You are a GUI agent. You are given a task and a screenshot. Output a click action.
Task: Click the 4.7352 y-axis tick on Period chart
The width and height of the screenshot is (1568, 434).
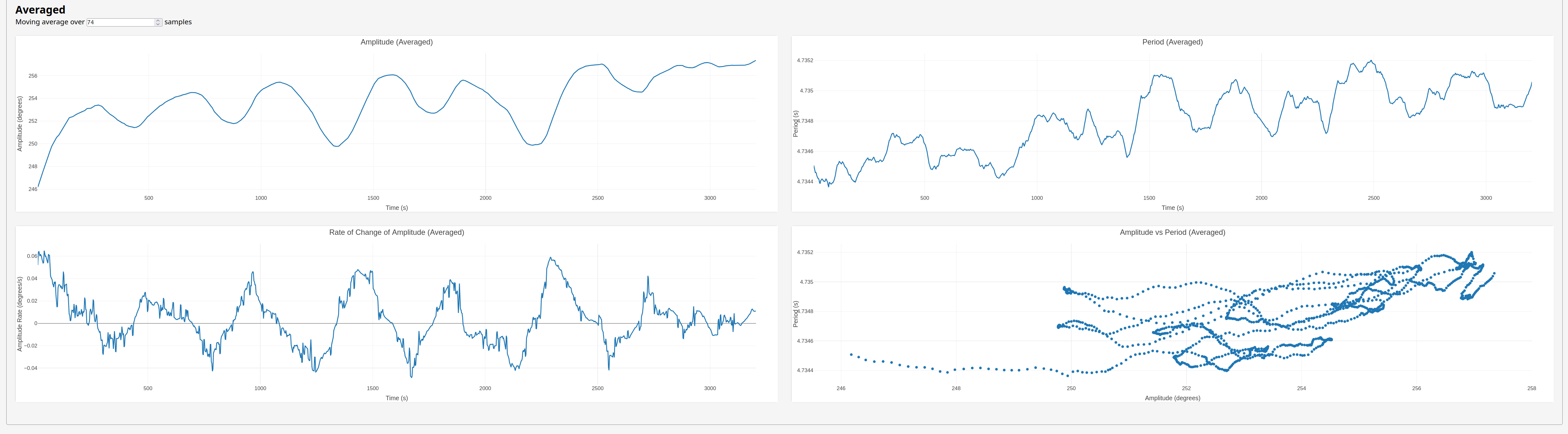[805, 61]
